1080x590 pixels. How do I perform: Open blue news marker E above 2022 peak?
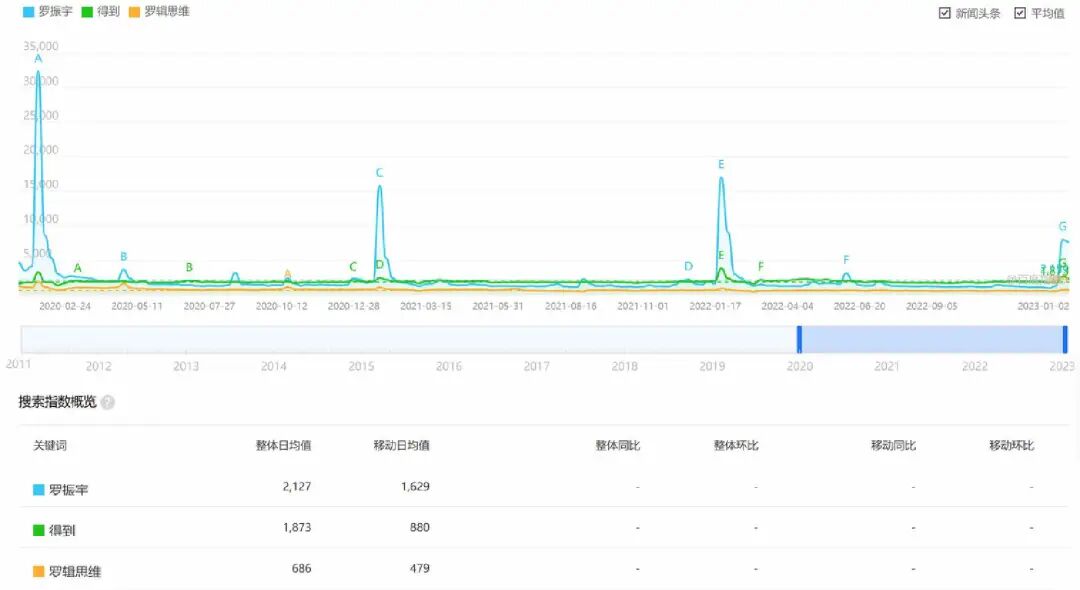tap(721, 165)
